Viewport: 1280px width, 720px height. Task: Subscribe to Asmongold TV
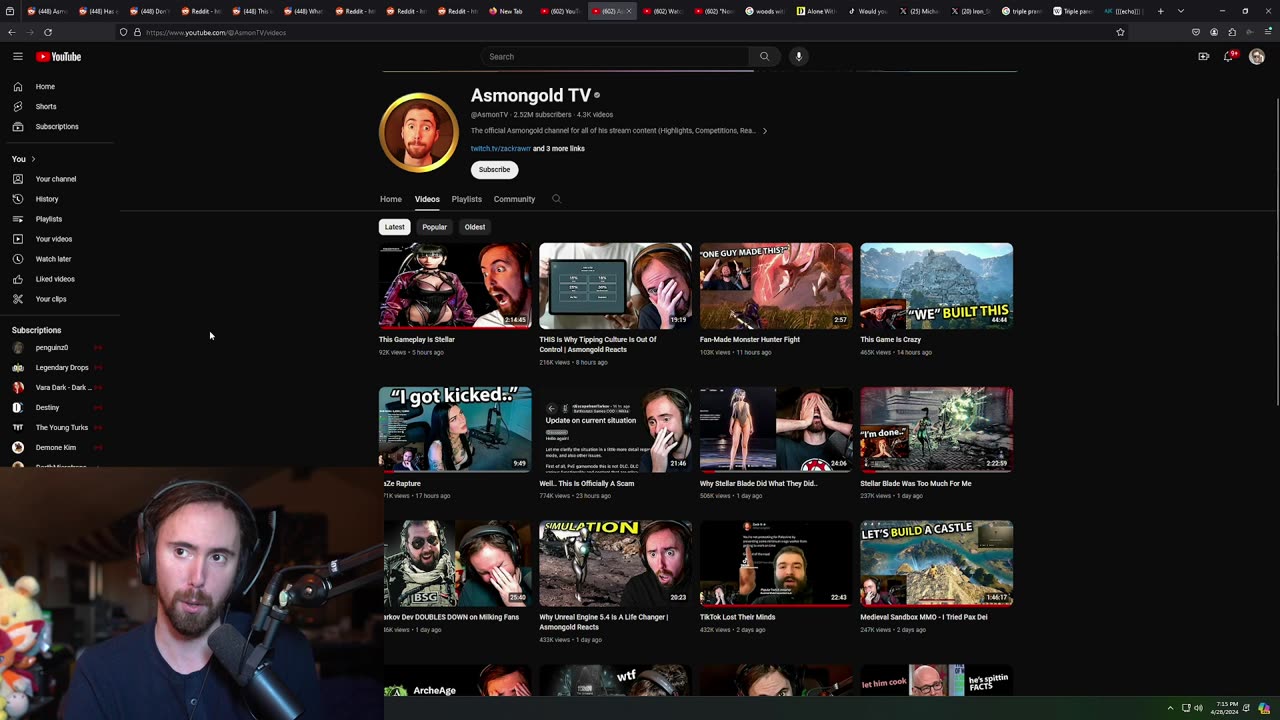tap(494, 170)
